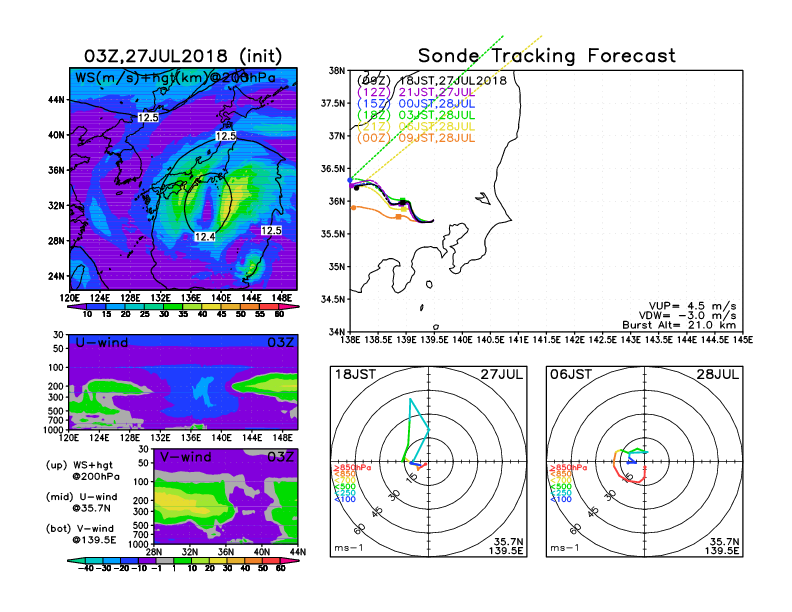Click the '18JST' label on the left hodograph
This screenshot has height=612, width=792.
point(355,375)
